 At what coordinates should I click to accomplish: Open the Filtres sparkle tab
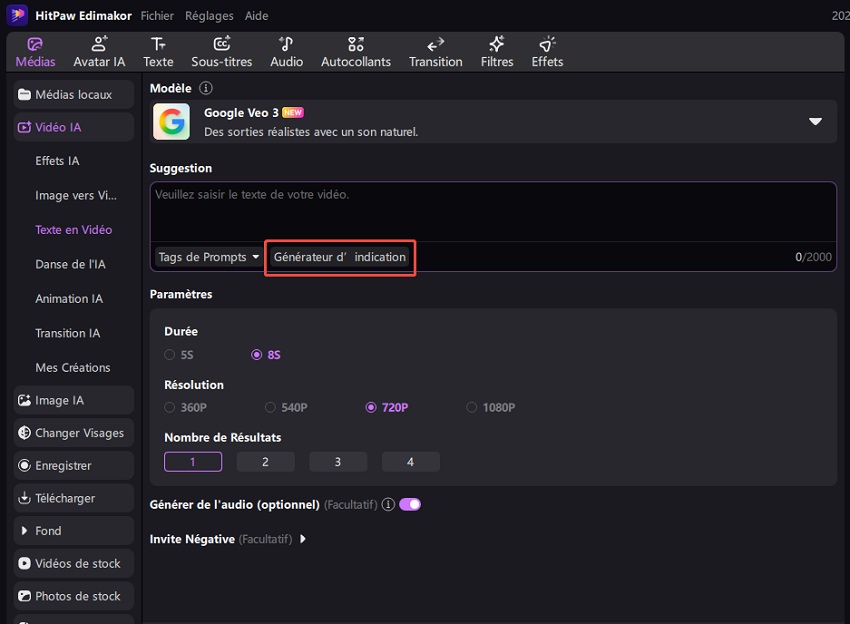pyautogui.click(x=497, y=52)
